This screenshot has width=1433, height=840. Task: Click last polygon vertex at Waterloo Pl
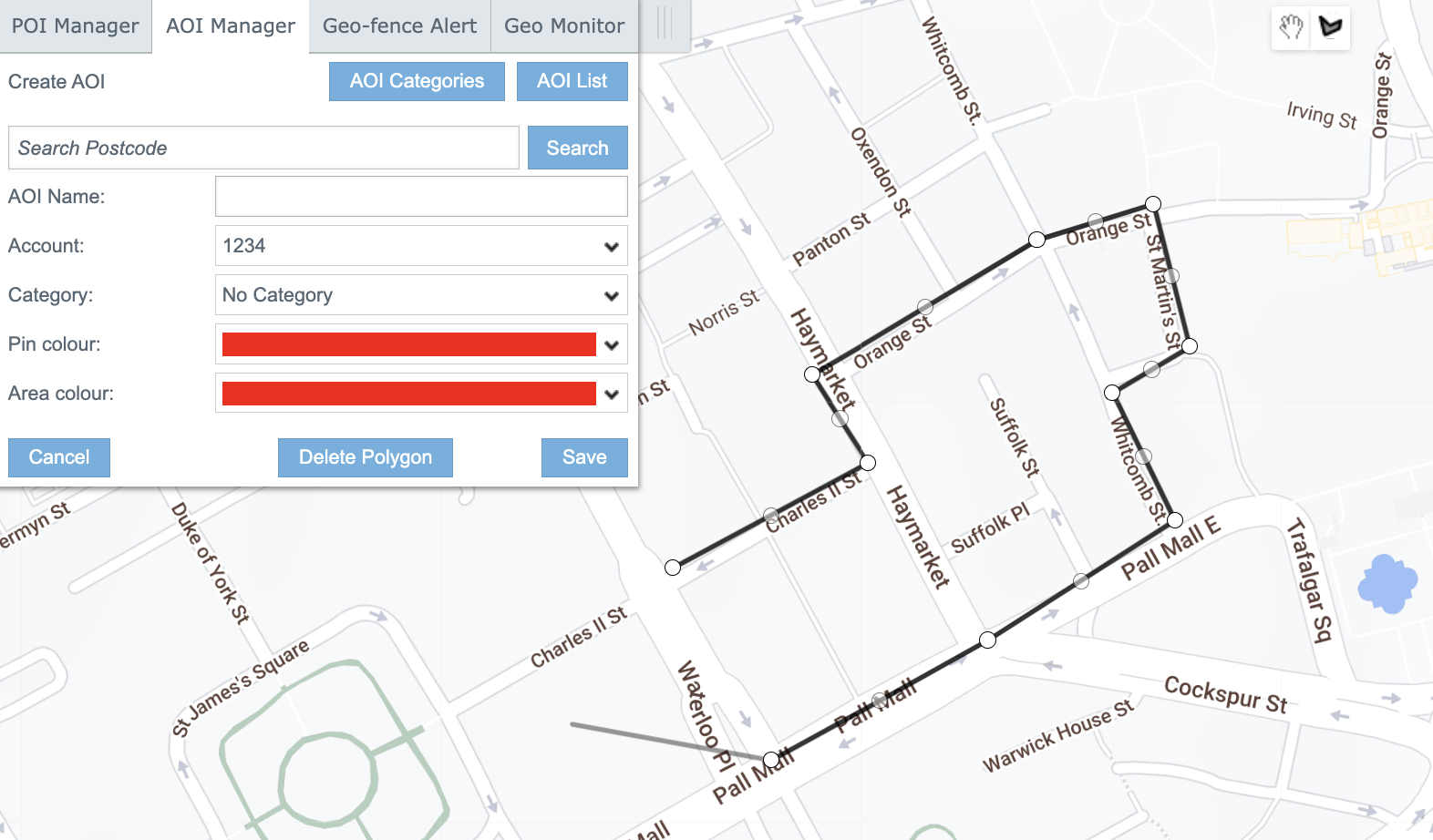click(771, 759)
